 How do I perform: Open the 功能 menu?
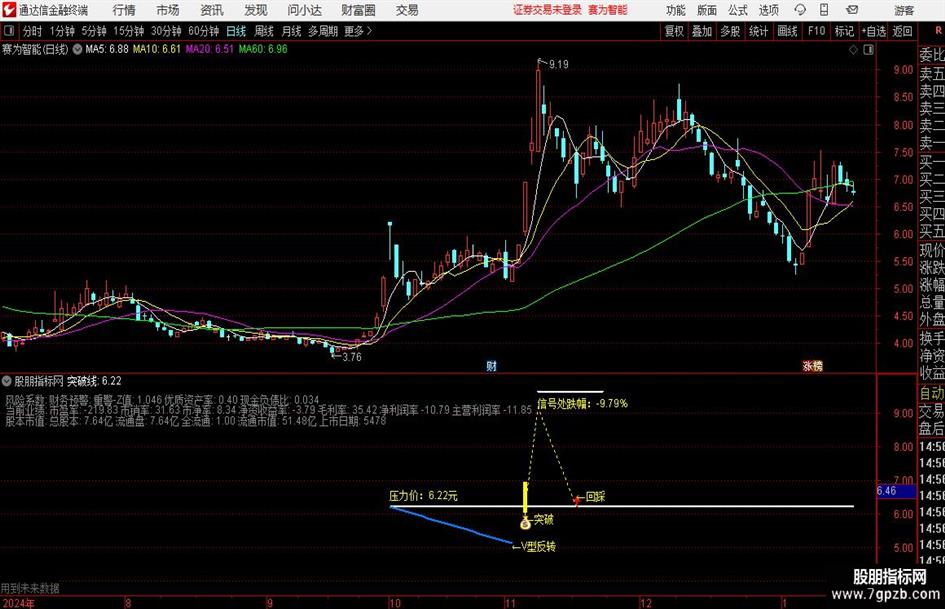[676, 10]
